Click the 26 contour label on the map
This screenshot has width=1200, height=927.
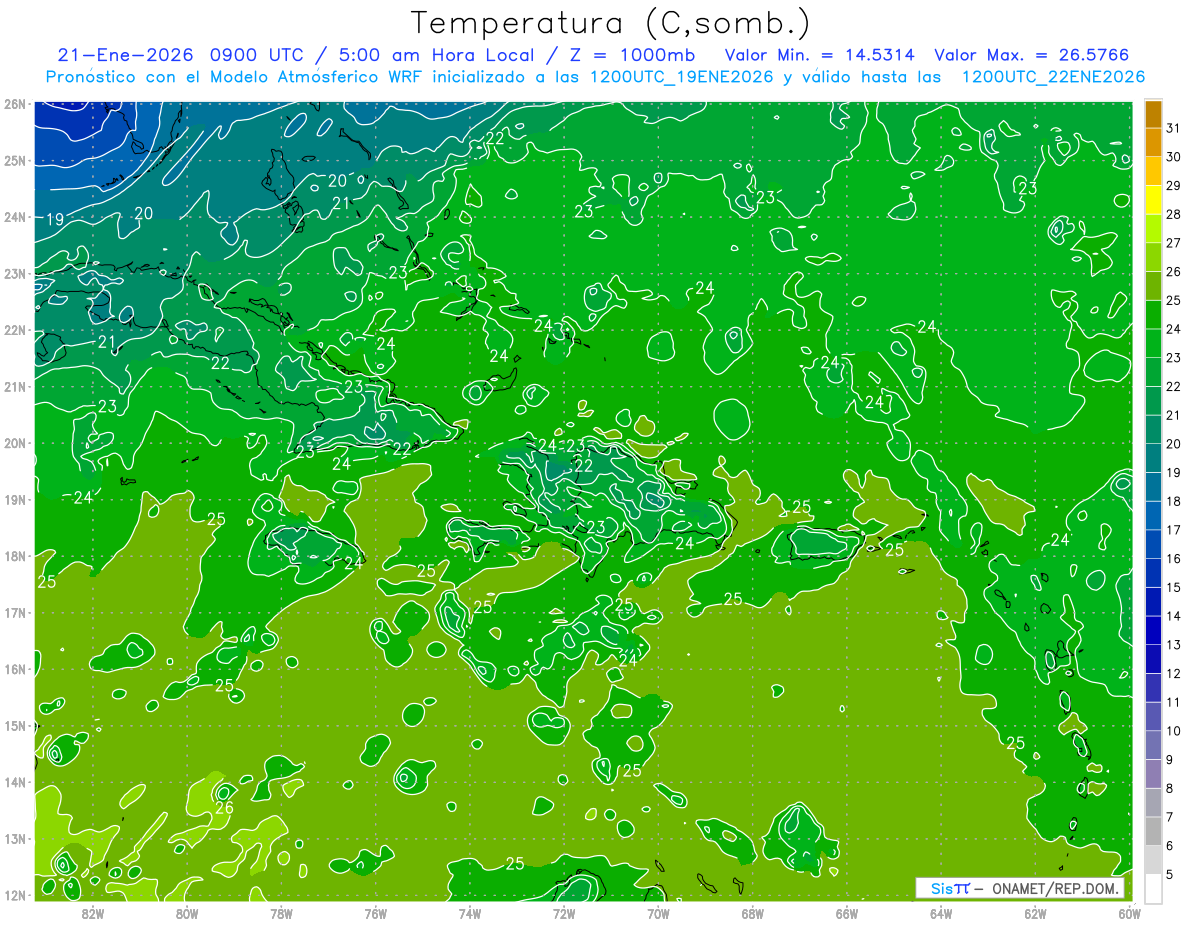[x=224, y=807]
